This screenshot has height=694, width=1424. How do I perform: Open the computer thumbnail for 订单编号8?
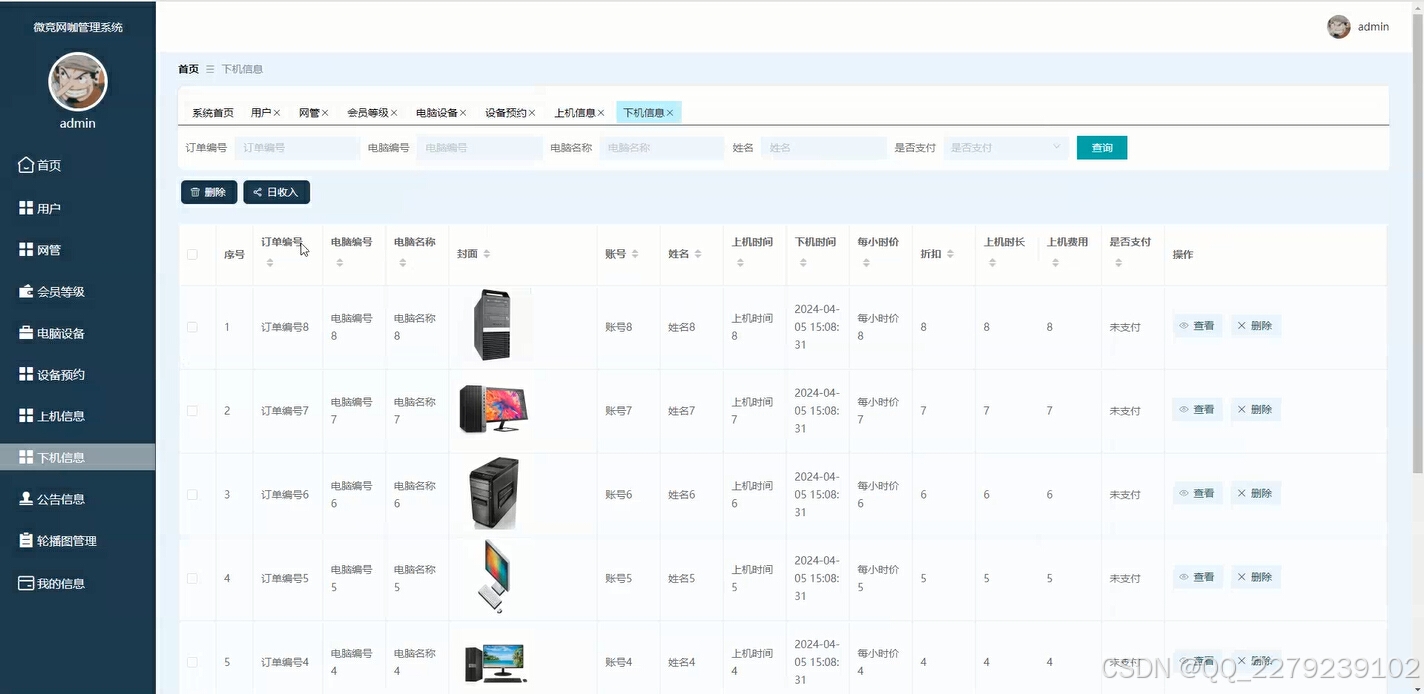coord(493,326)
